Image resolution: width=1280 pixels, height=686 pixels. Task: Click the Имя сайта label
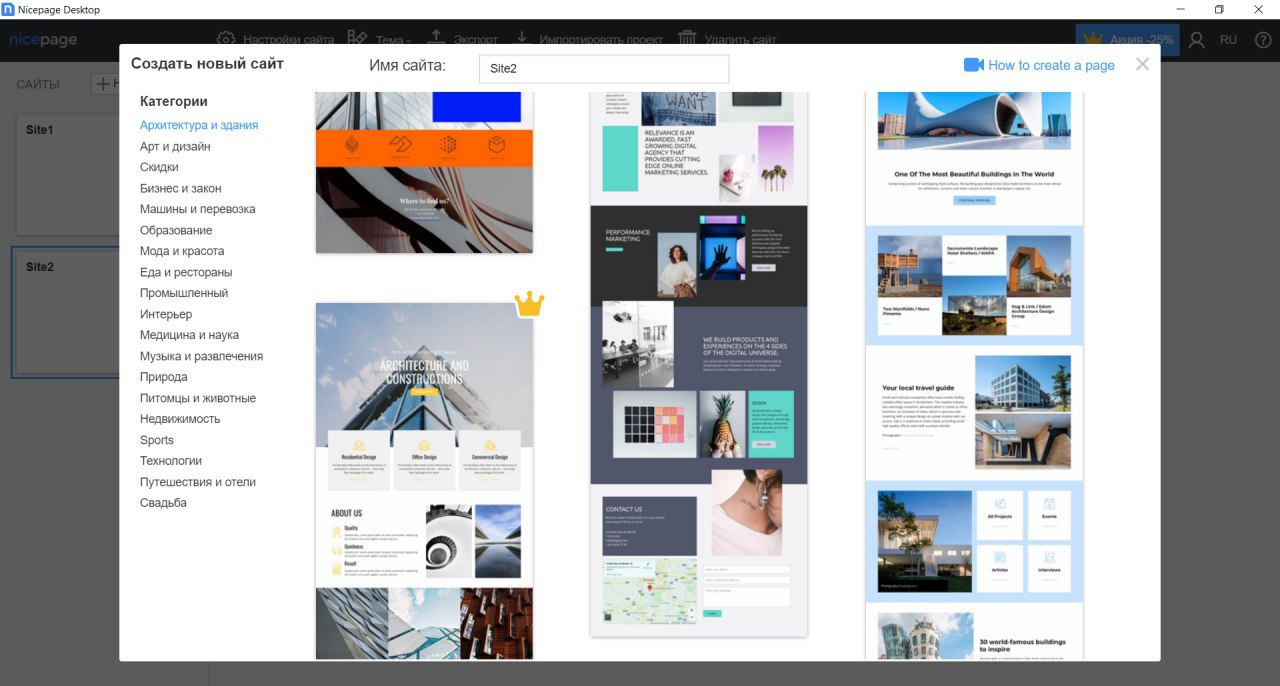point(407,66)
